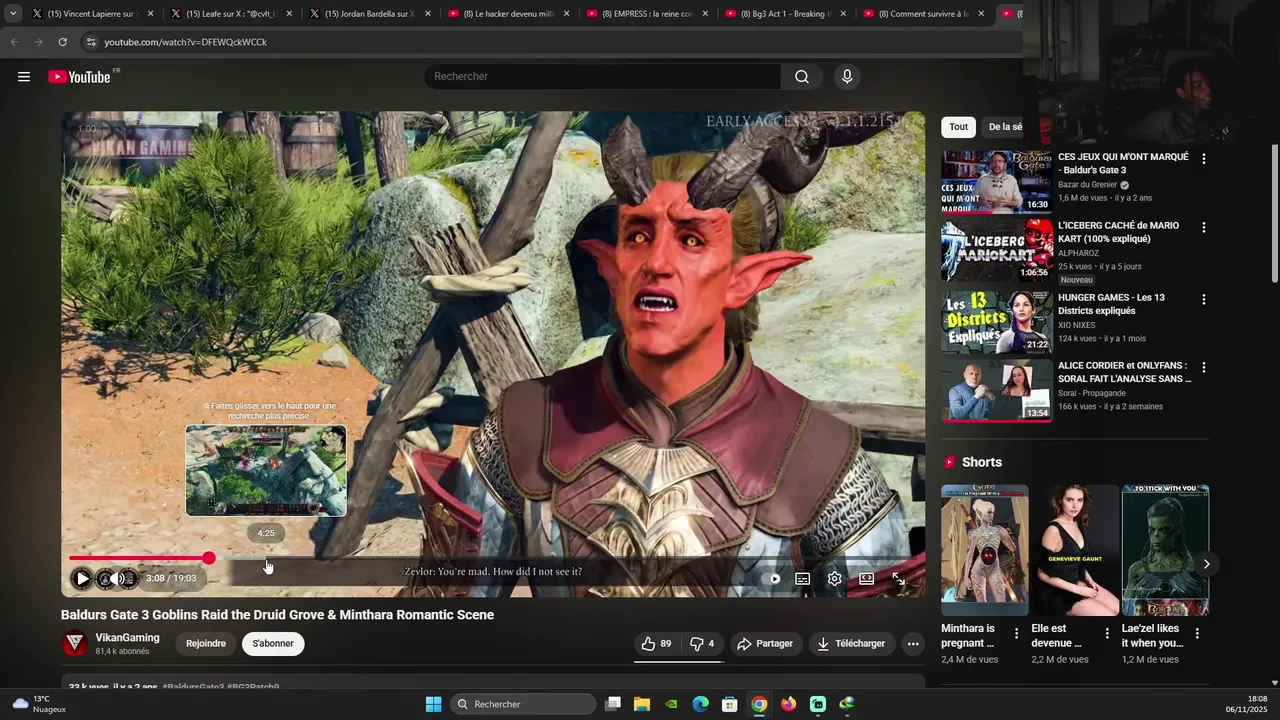Click the YouTube Rechercher search field

coord(602,77)
